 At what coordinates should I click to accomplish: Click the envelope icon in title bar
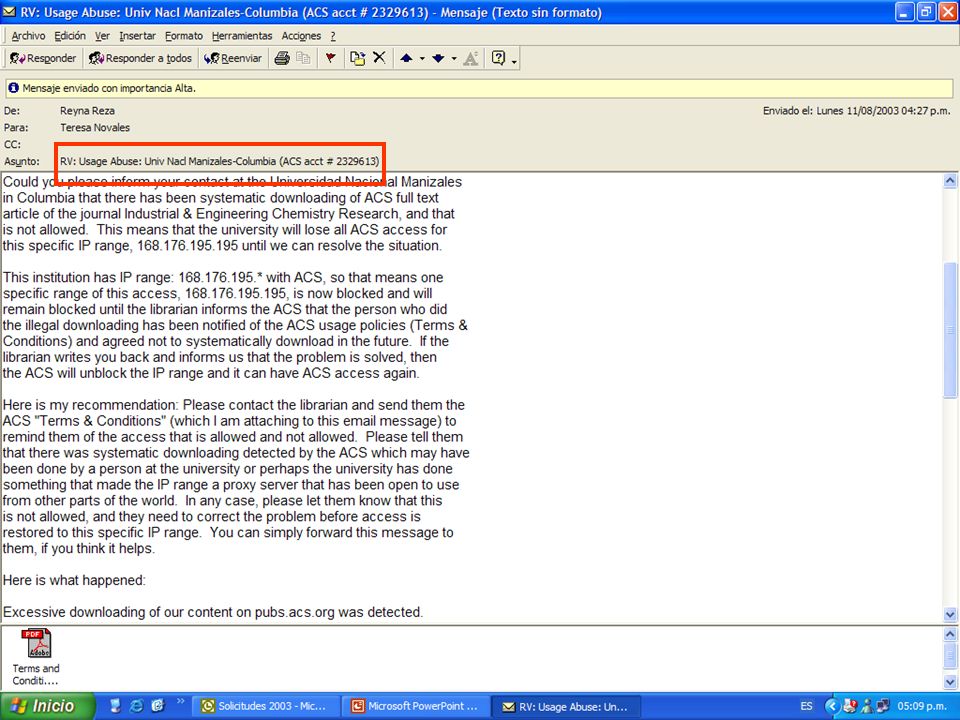[10, 12]
